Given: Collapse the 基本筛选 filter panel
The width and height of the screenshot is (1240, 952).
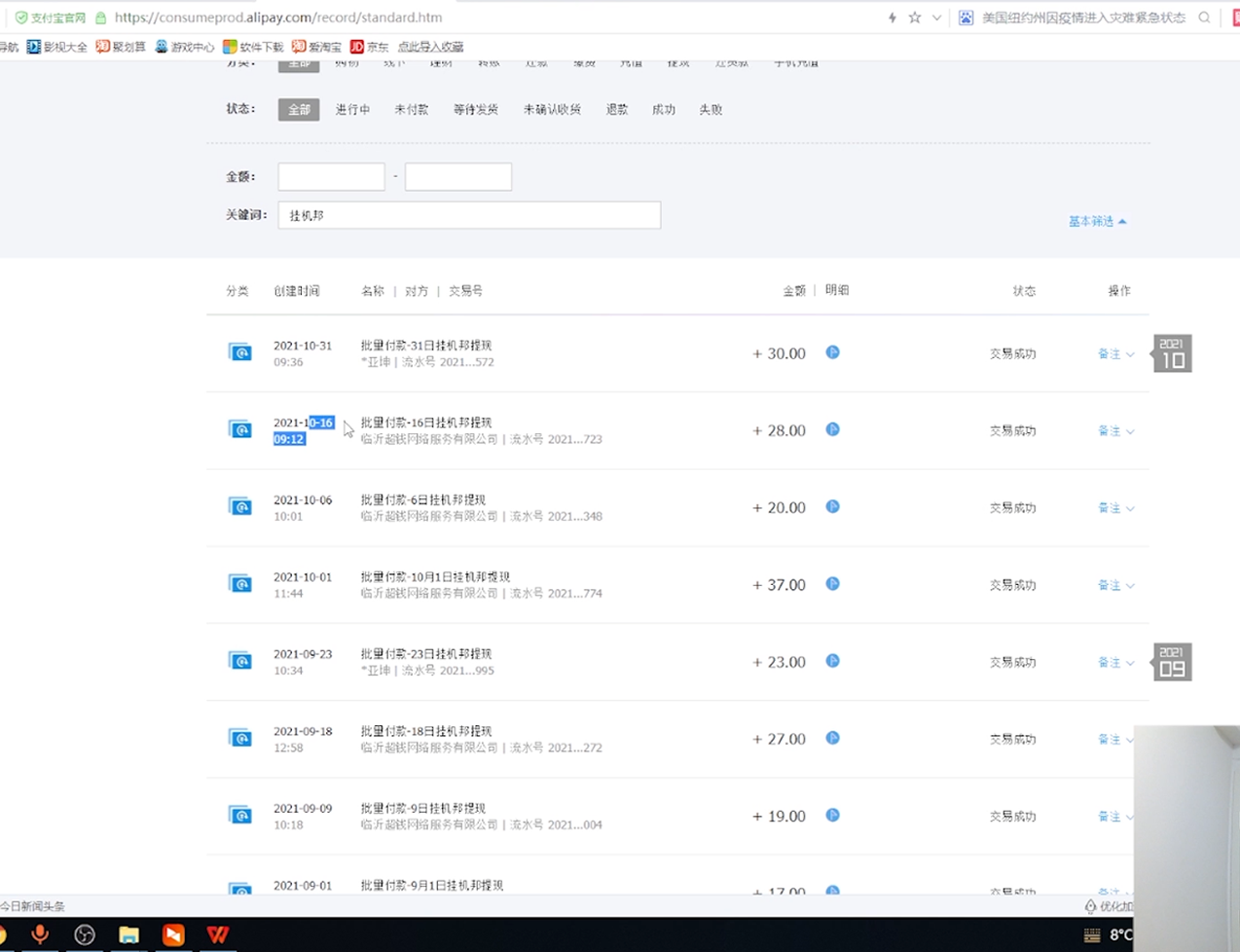Looking at the screenshot, I should [1097, 221].
